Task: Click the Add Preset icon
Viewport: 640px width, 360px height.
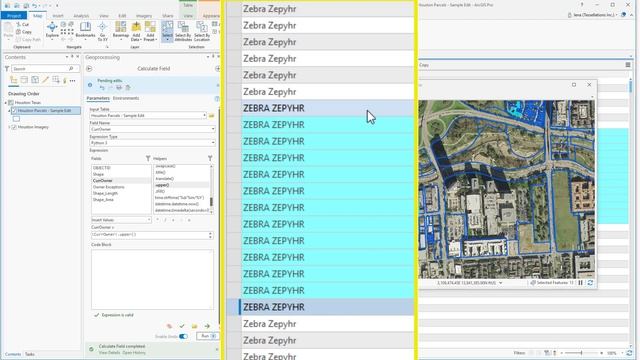Action: (x=150, y=27)
